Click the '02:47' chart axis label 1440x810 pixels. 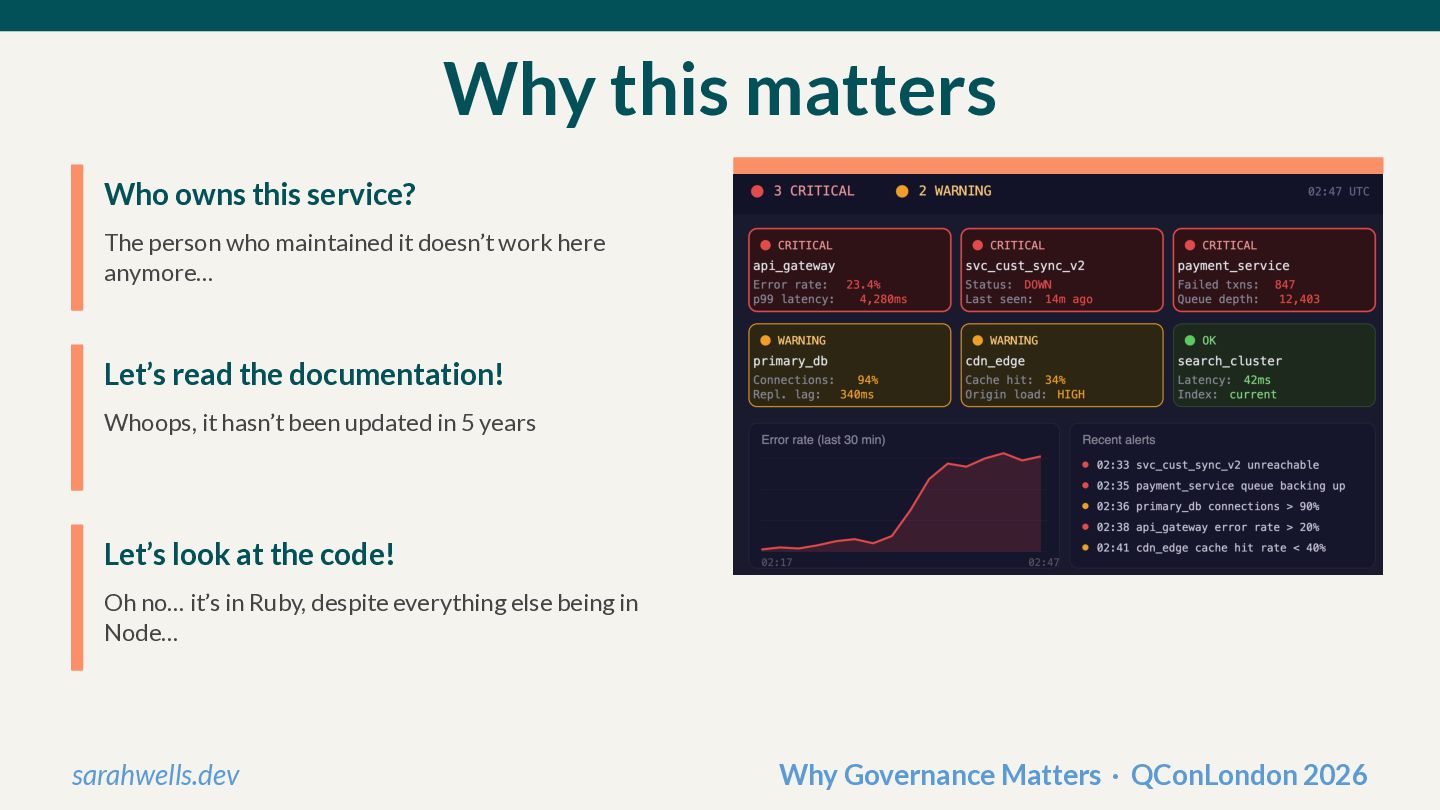1044,563
